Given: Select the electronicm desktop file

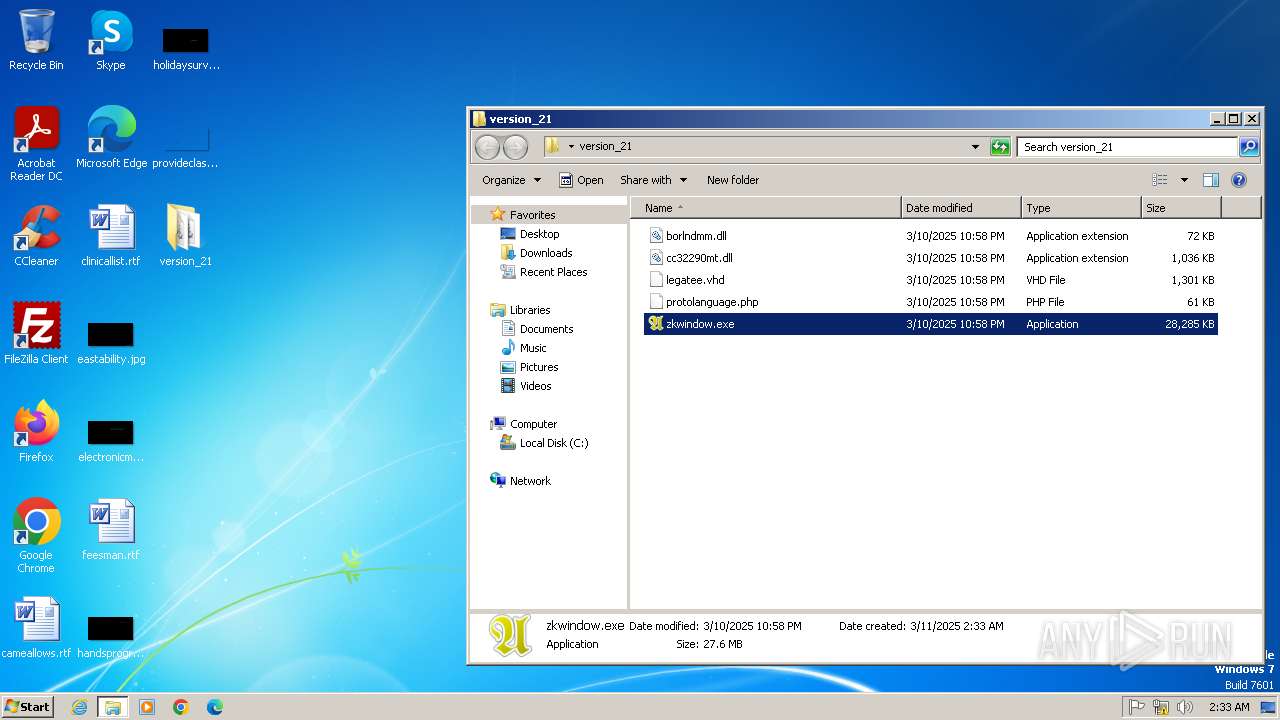Looking at the screenshot, I should (111, 440).
